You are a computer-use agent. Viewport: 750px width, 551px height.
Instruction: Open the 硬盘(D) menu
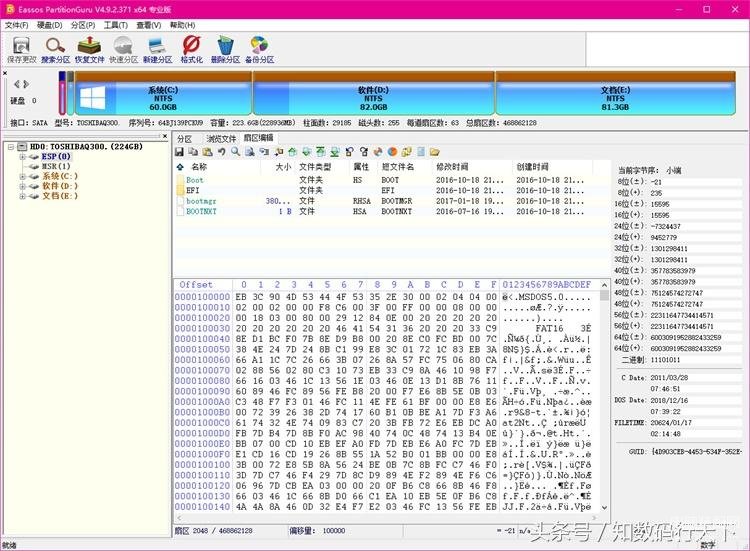pyautogui.click(x=50, y=25)
